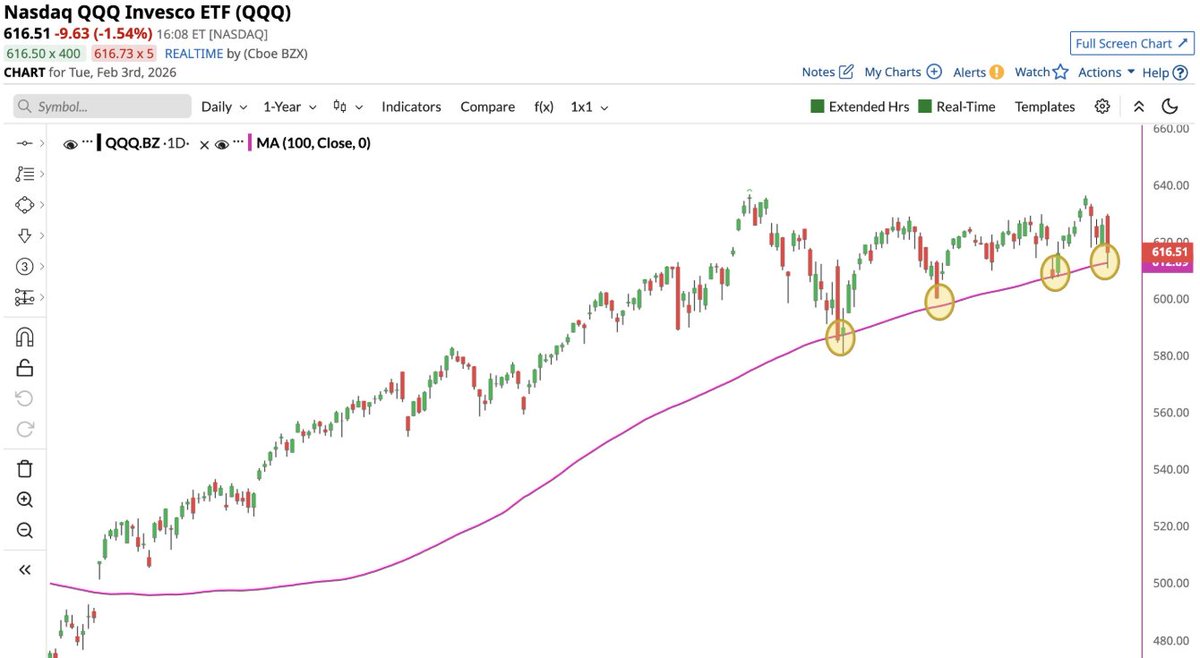
Task: Click the Help question mark icon
Action: pos(1179,72)
